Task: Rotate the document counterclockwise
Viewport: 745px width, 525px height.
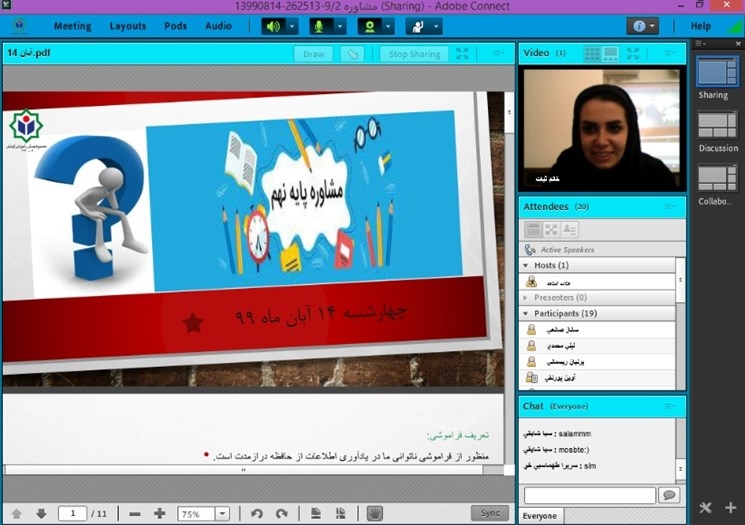Action: [x=256, y=513]
